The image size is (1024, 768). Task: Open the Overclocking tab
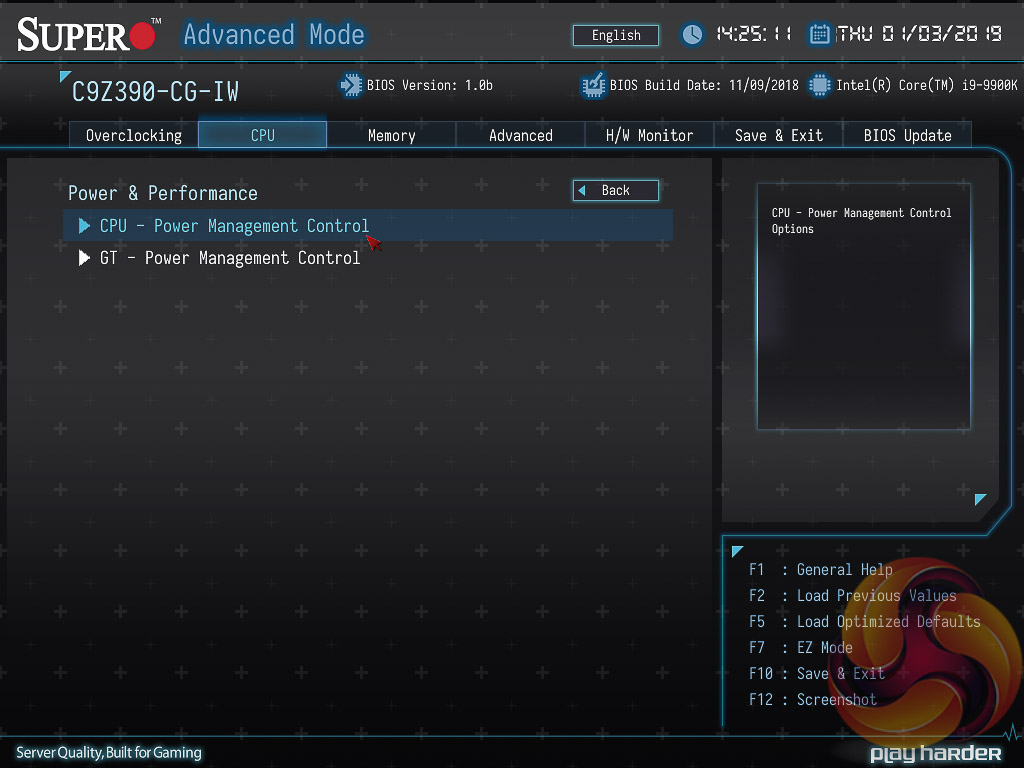pos(134,135)
